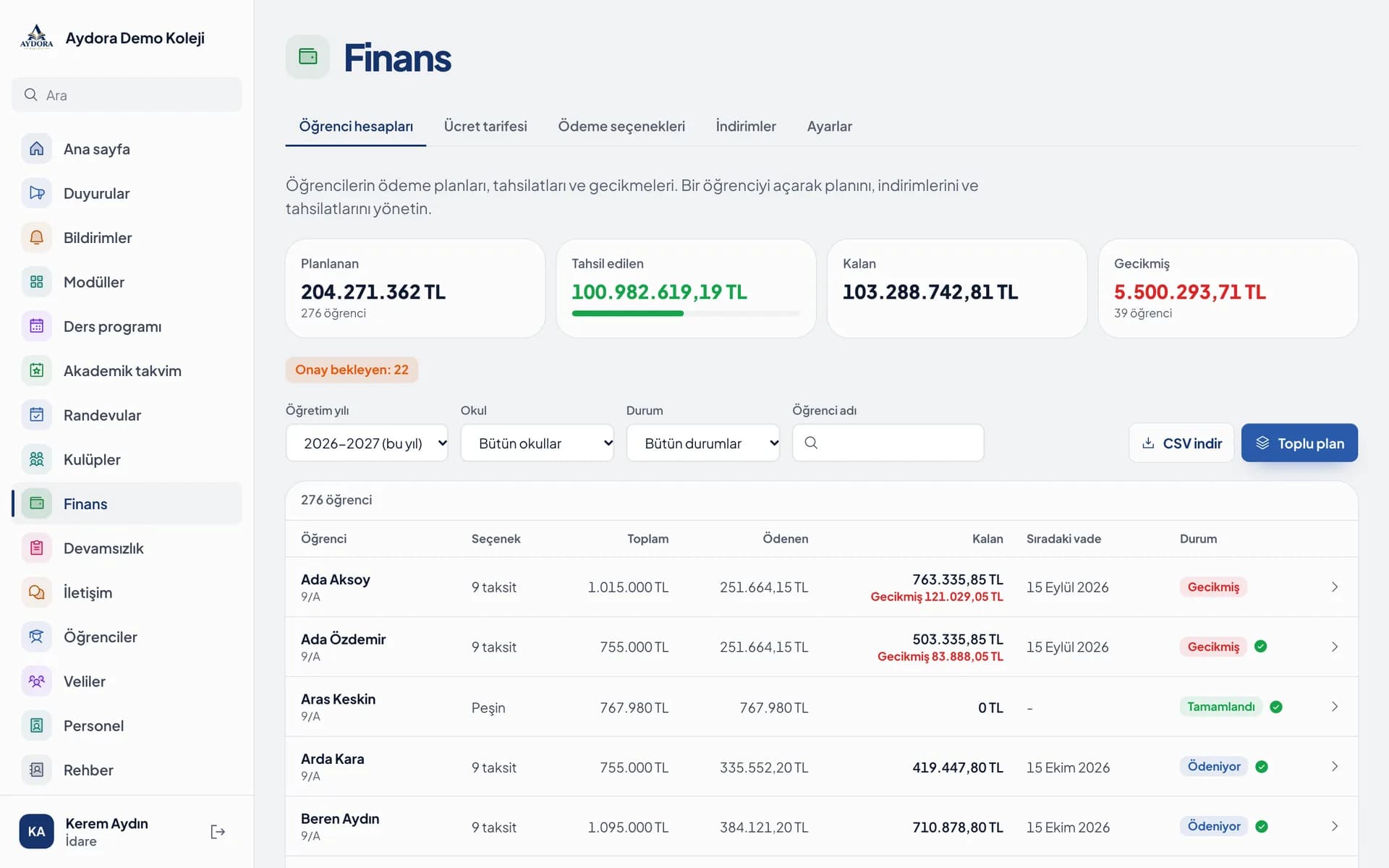Open Öğrenciler students icon
This screenshot has width=1389, height=868.
[x=36, y=637]
